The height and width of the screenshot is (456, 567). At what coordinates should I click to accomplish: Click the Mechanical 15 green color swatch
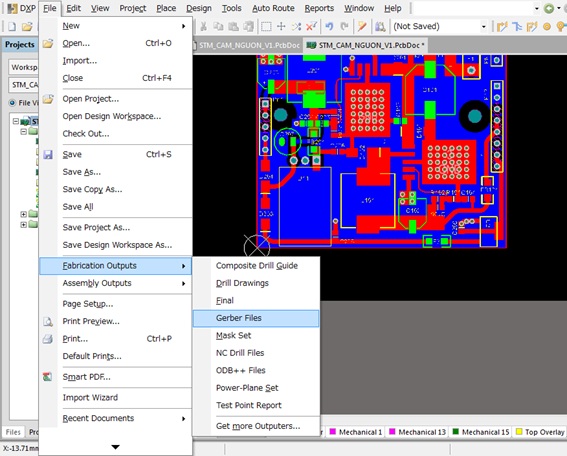(x=456, y=432)
